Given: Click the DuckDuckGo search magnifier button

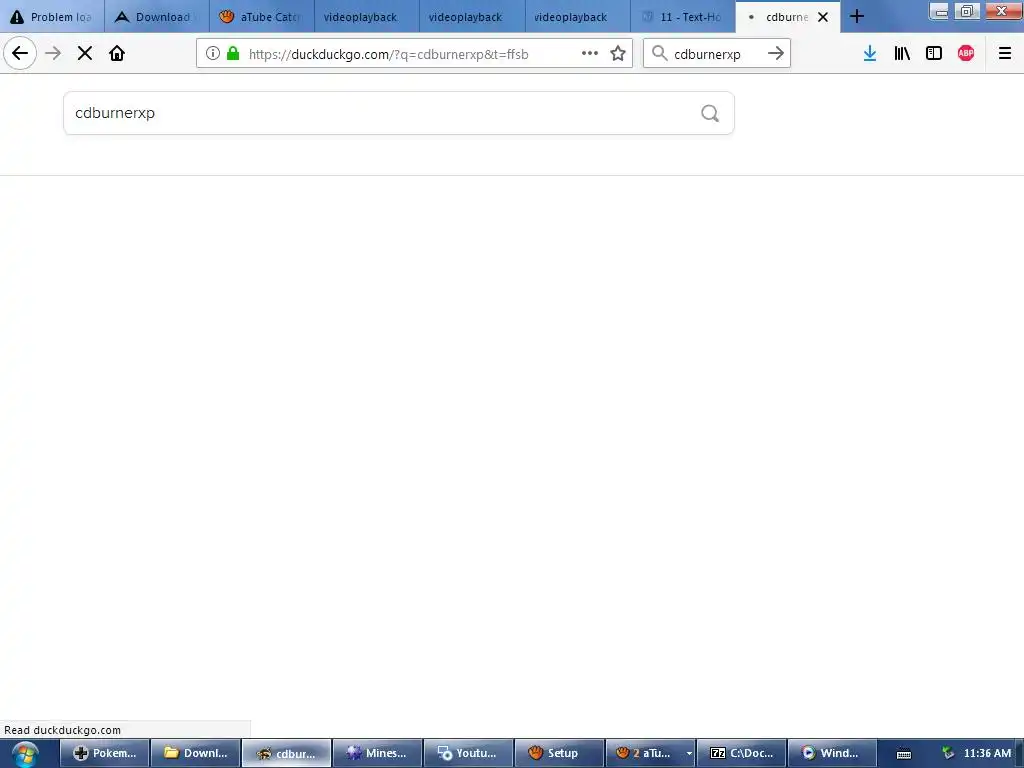Looking at the screenshot, I should pyautogui.click(x=710, y=114).
